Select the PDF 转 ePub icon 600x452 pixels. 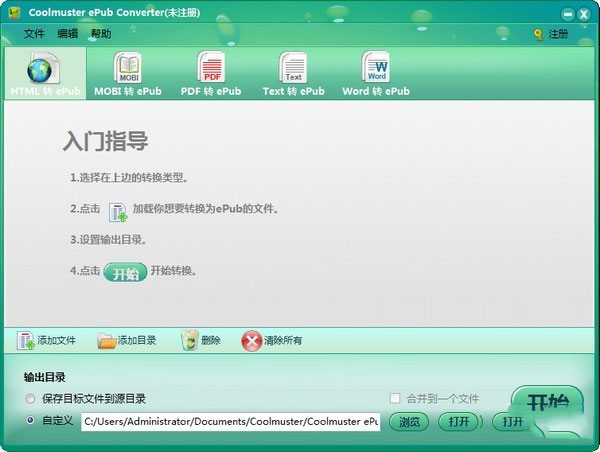[211, 67]
